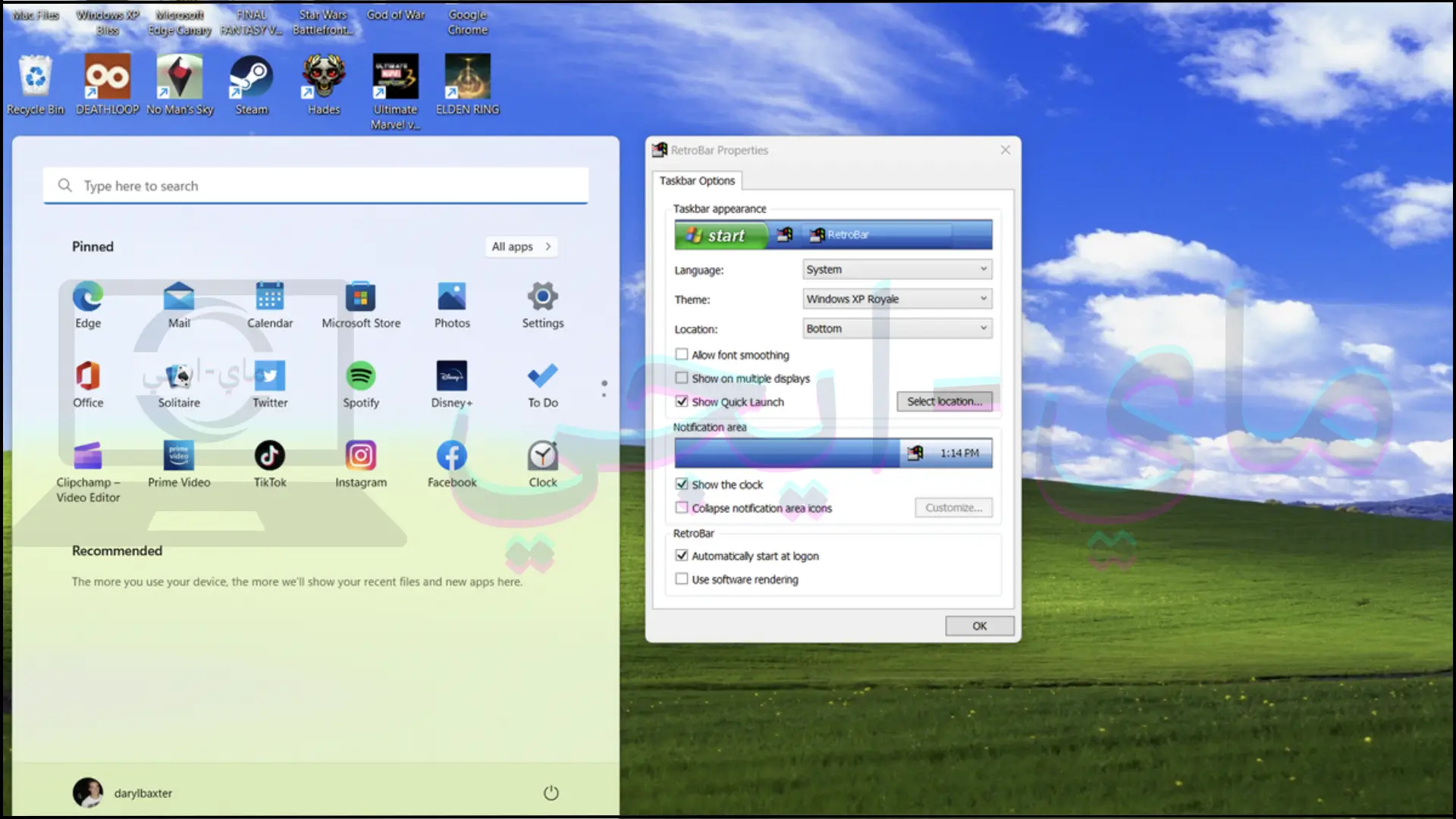Viewport: 1456px width, 819px height.
Task: Expand the Location dropdown options
Action: 983,328
